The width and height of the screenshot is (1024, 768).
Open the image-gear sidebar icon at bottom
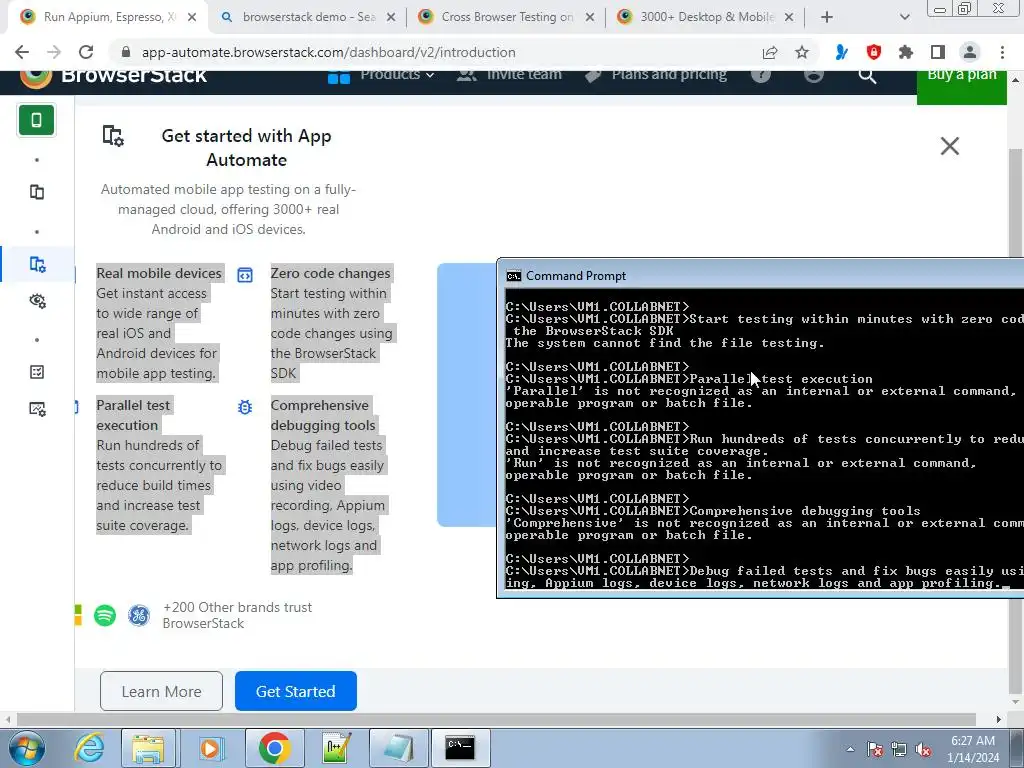(x=37, y=409)
